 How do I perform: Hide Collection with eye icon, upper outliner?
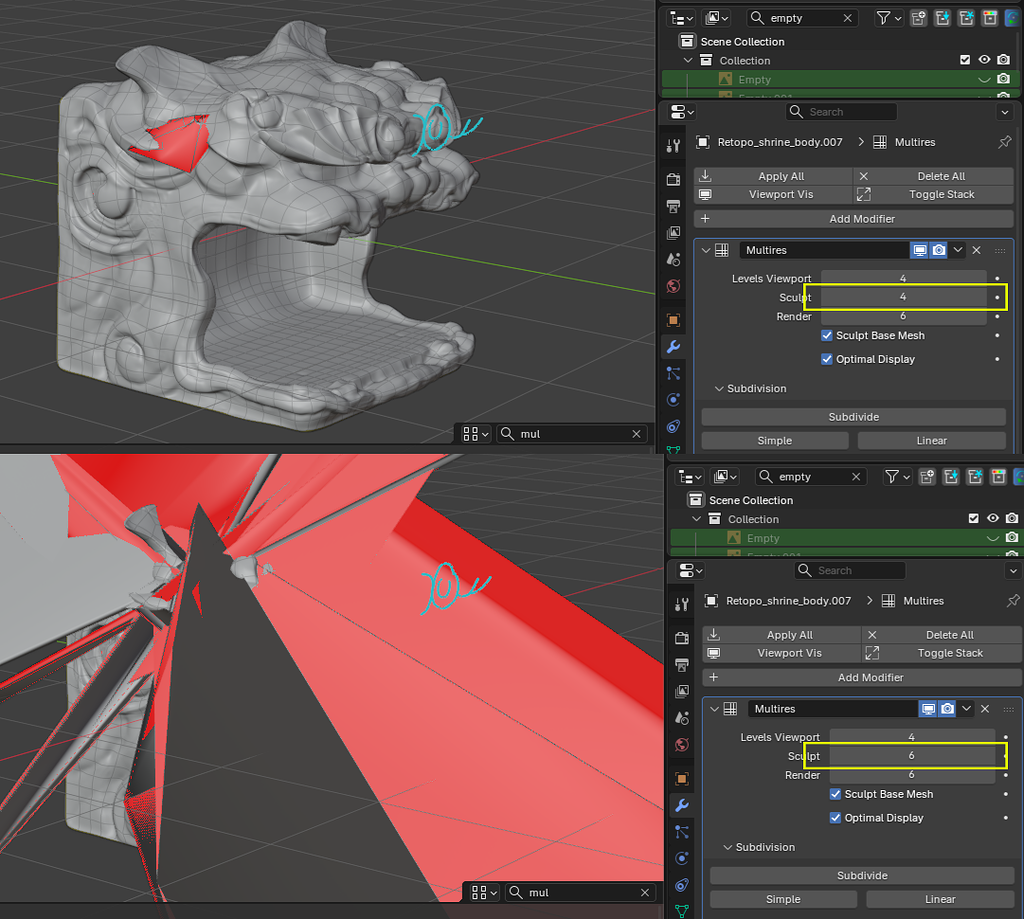[984, 60]
